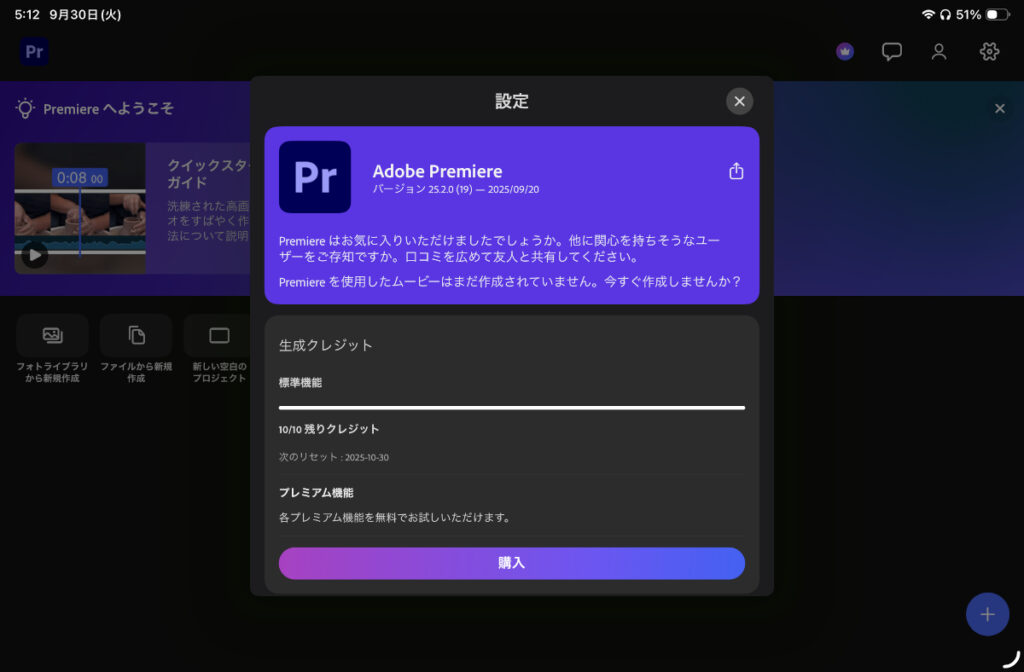The height and width of the screenshot is (672, 1024).
Task: Tap the 各プレミアム機能を無料でお試しいただけます text
Action: 394,517
